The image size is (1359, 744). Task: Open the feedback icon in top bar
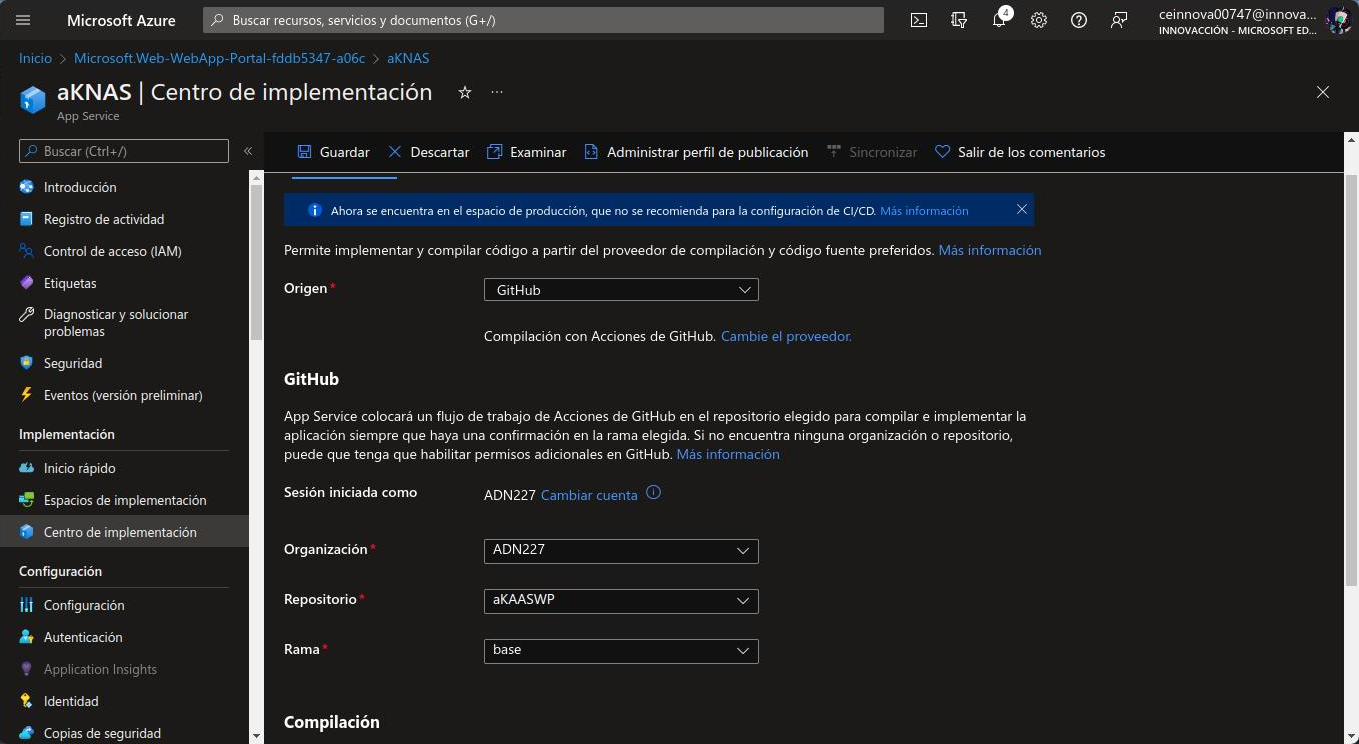(x=1119, y=20)
